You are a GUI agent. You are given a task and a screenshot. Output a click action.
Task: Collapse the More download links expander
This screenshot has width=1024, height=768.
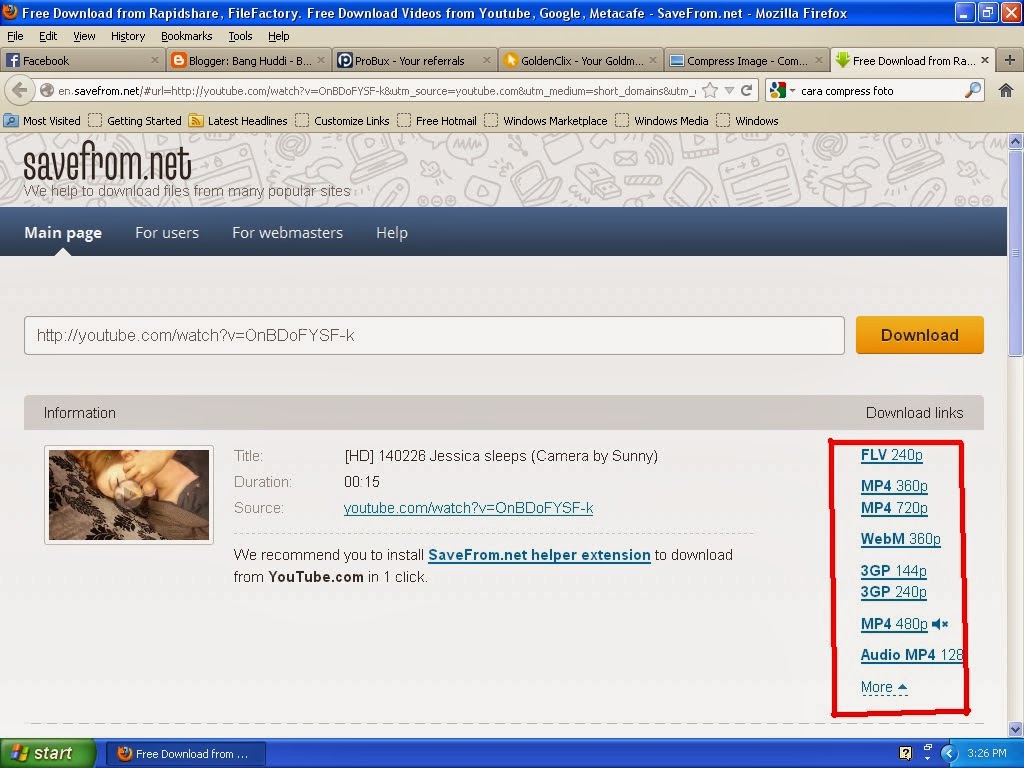pos(884,687)
